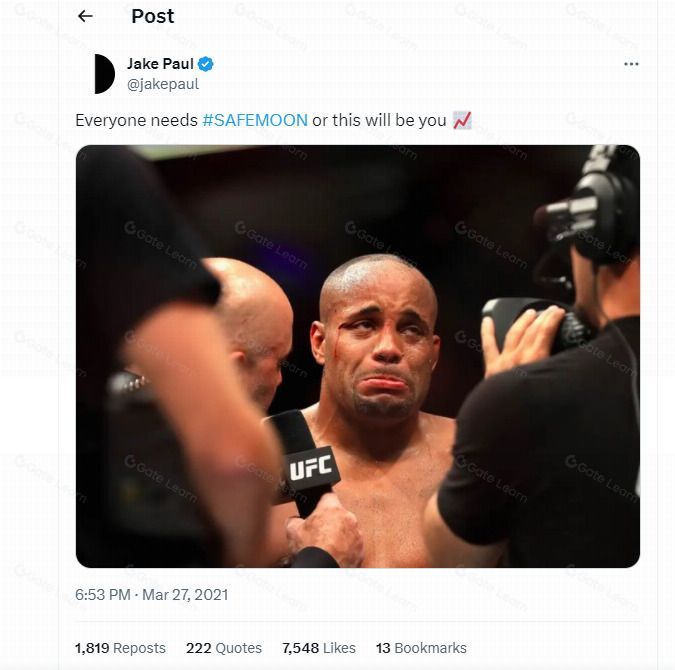Viewport: 675px width, 670px height.
Task: Click the back arrow icon
Action: coord(85,16)
